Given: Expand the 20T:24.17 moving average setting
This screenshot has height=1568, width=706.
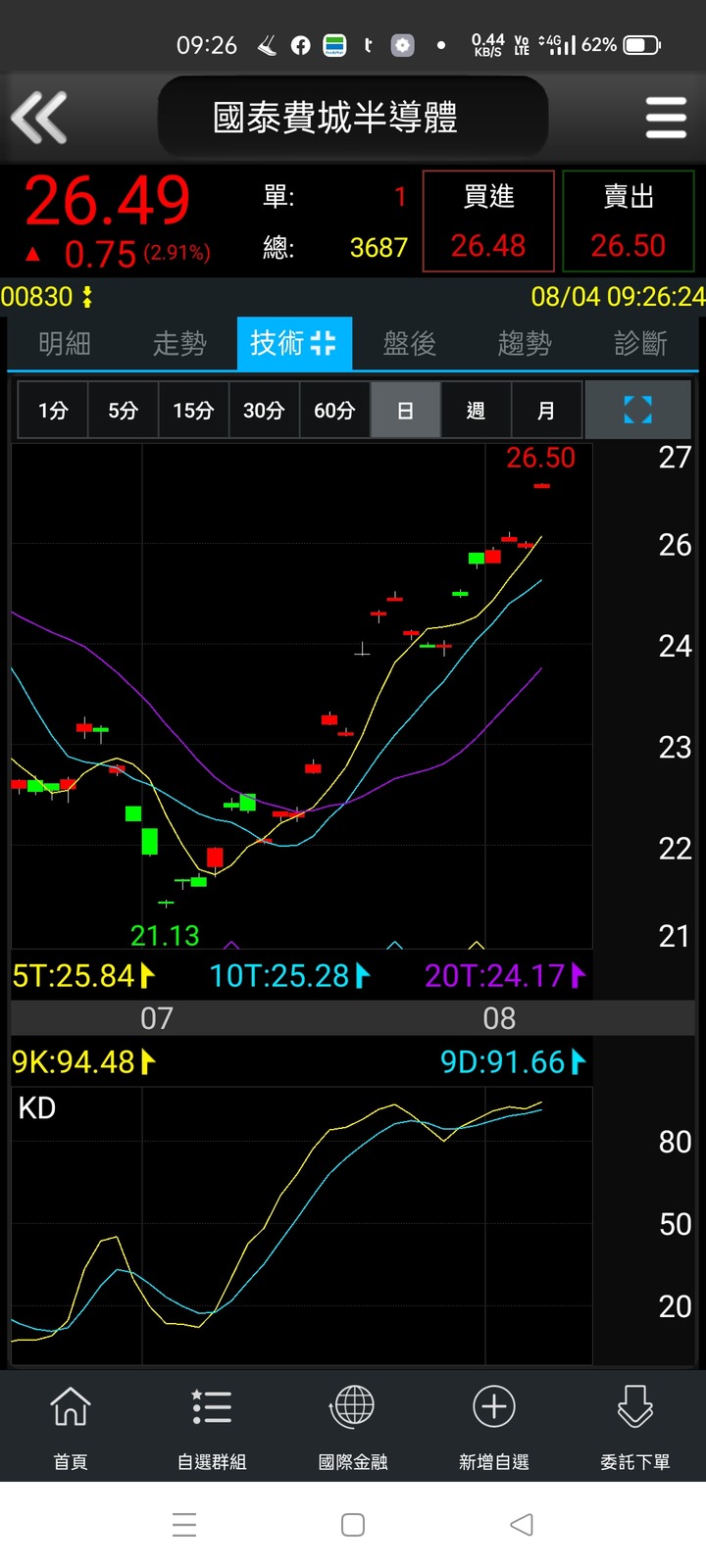Looking at the screenshot, I should 505,975.
